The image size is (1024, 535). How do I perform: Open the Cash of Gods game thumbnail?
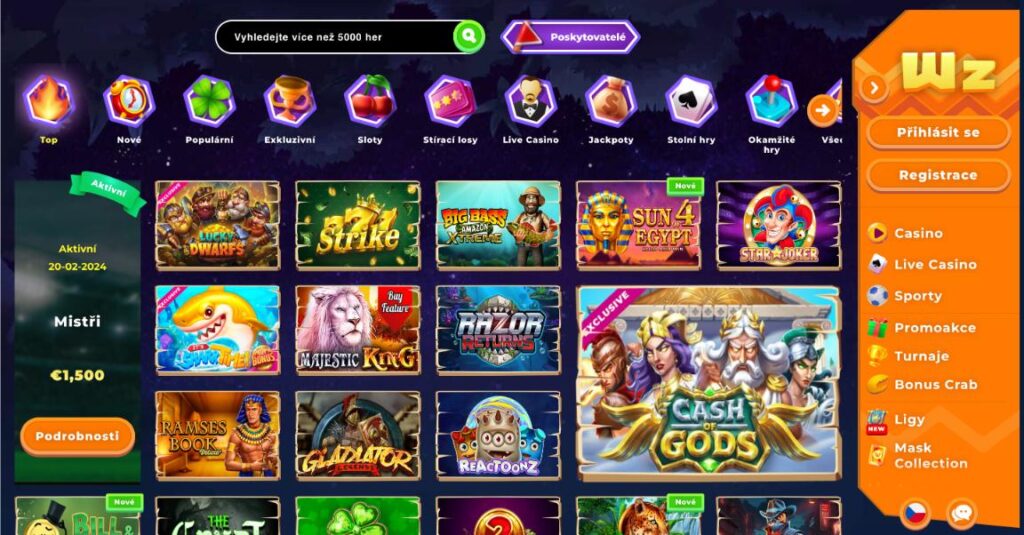point(708,383)
